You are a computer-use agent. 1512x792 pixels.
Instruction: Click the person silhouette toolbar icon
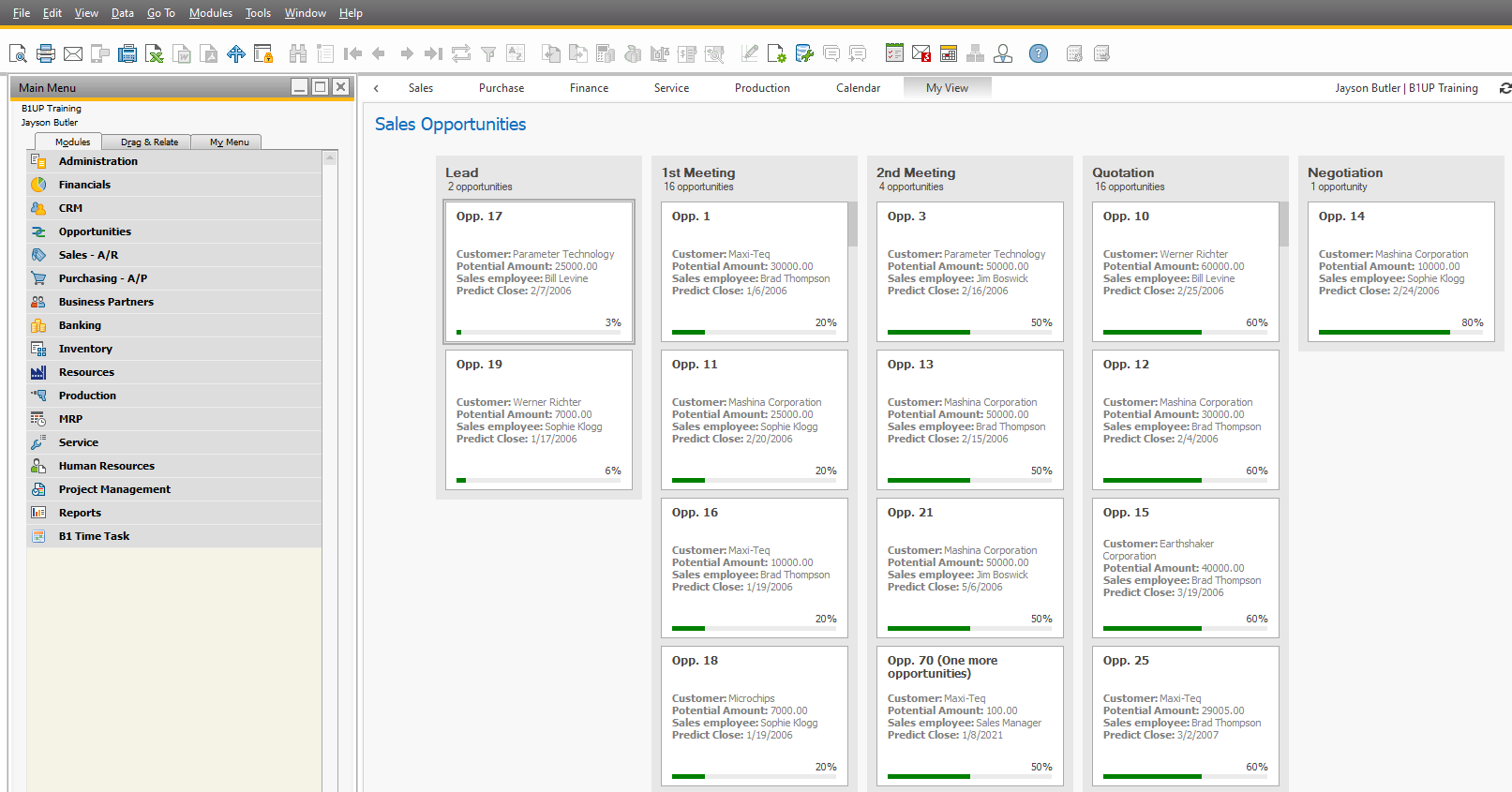click(x=1003, y=53)
